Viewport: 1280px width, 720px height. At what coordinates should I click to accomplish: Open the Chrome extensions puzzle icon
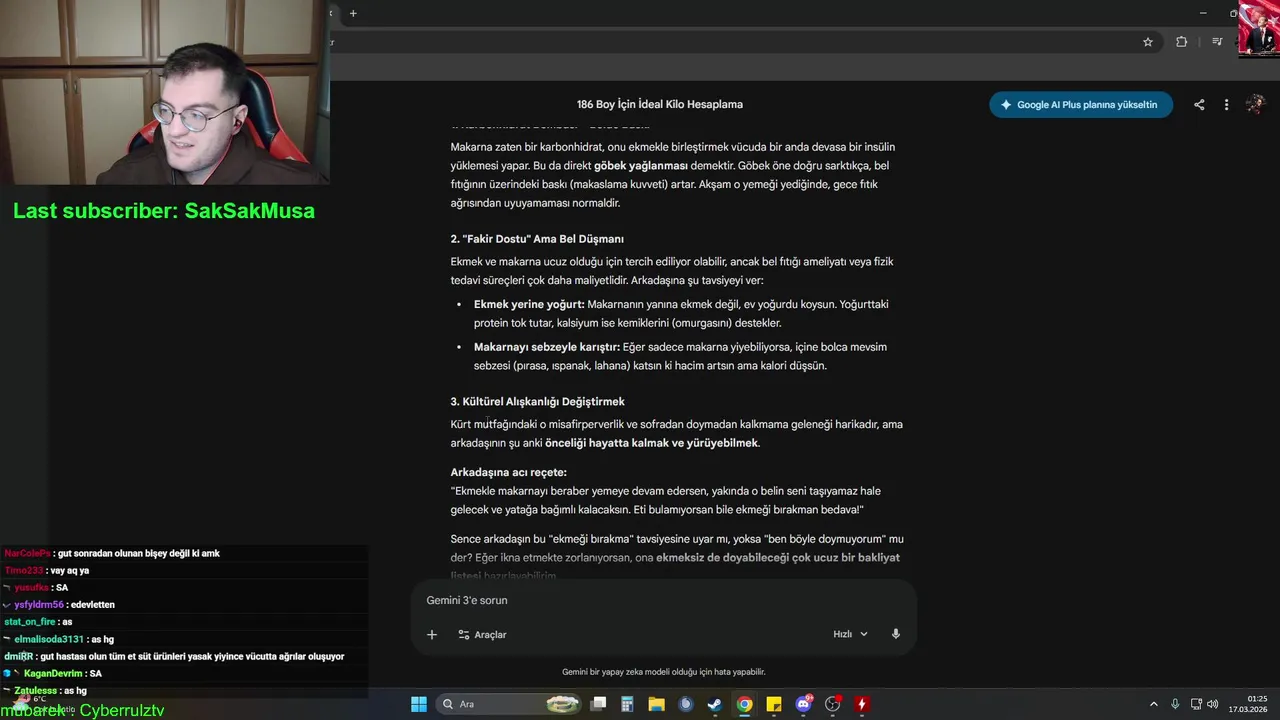(1182, 42)
